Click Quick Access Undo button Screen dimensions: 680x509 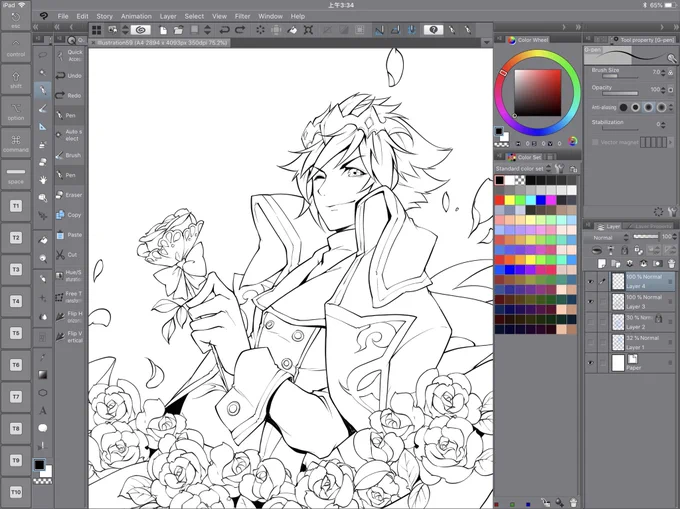click(x=69, y=75)
